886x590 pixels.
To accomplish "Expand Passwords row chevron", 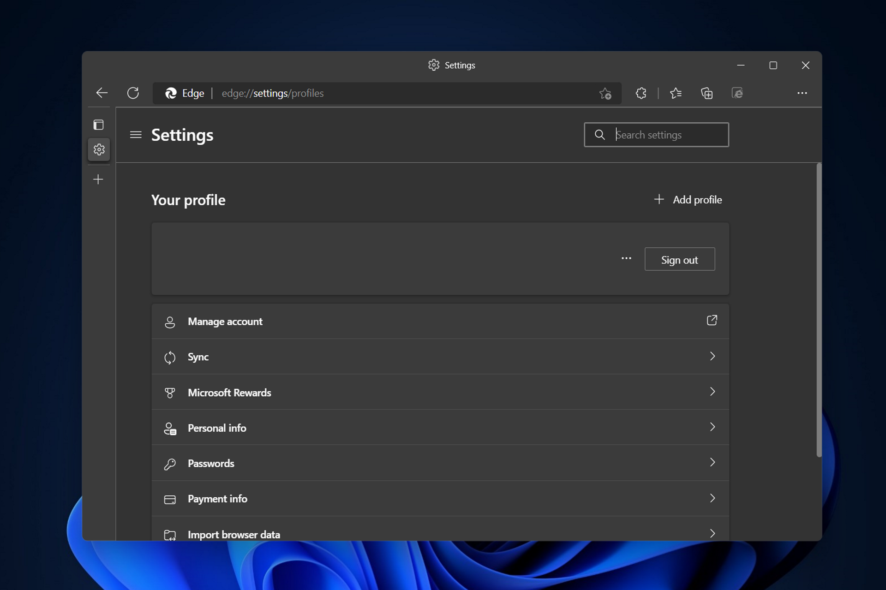I will 712,462.
